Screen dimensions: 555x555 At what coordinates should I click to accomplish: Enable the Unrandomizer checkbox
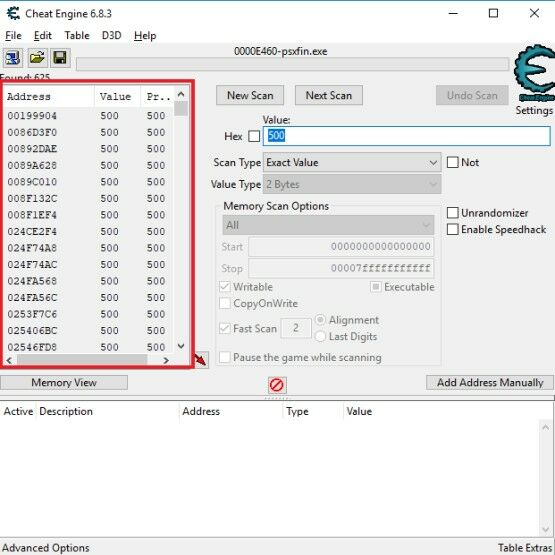pyautogui.click(x=452, y=213)
